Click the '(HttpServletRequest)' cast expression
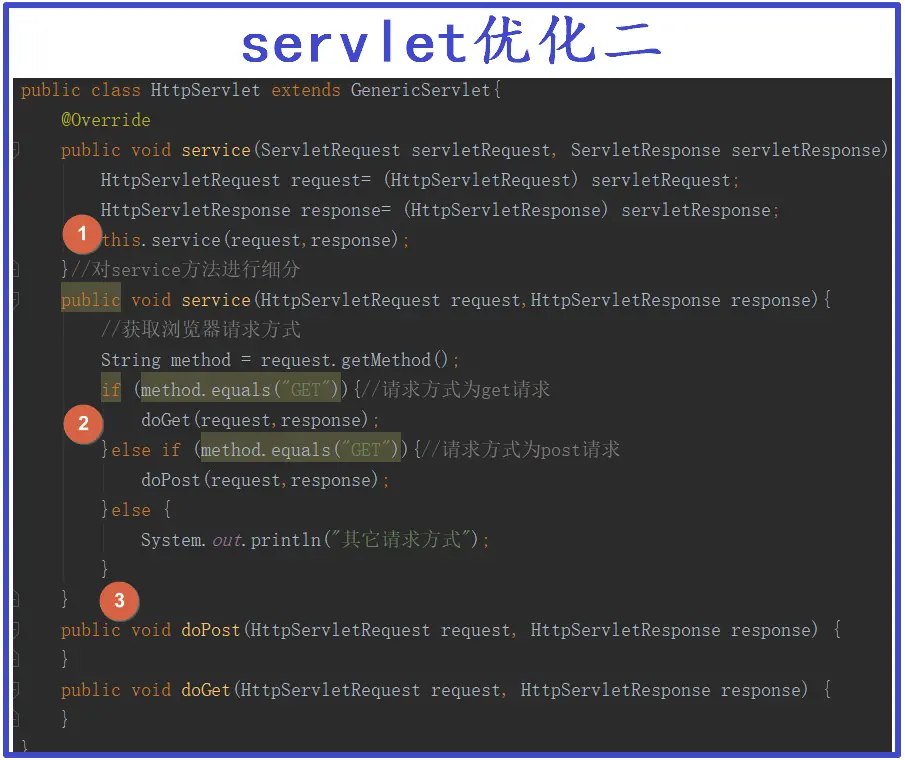Viewport: 905px width, 760px height. pyautogui.click(x=480, y=180)
